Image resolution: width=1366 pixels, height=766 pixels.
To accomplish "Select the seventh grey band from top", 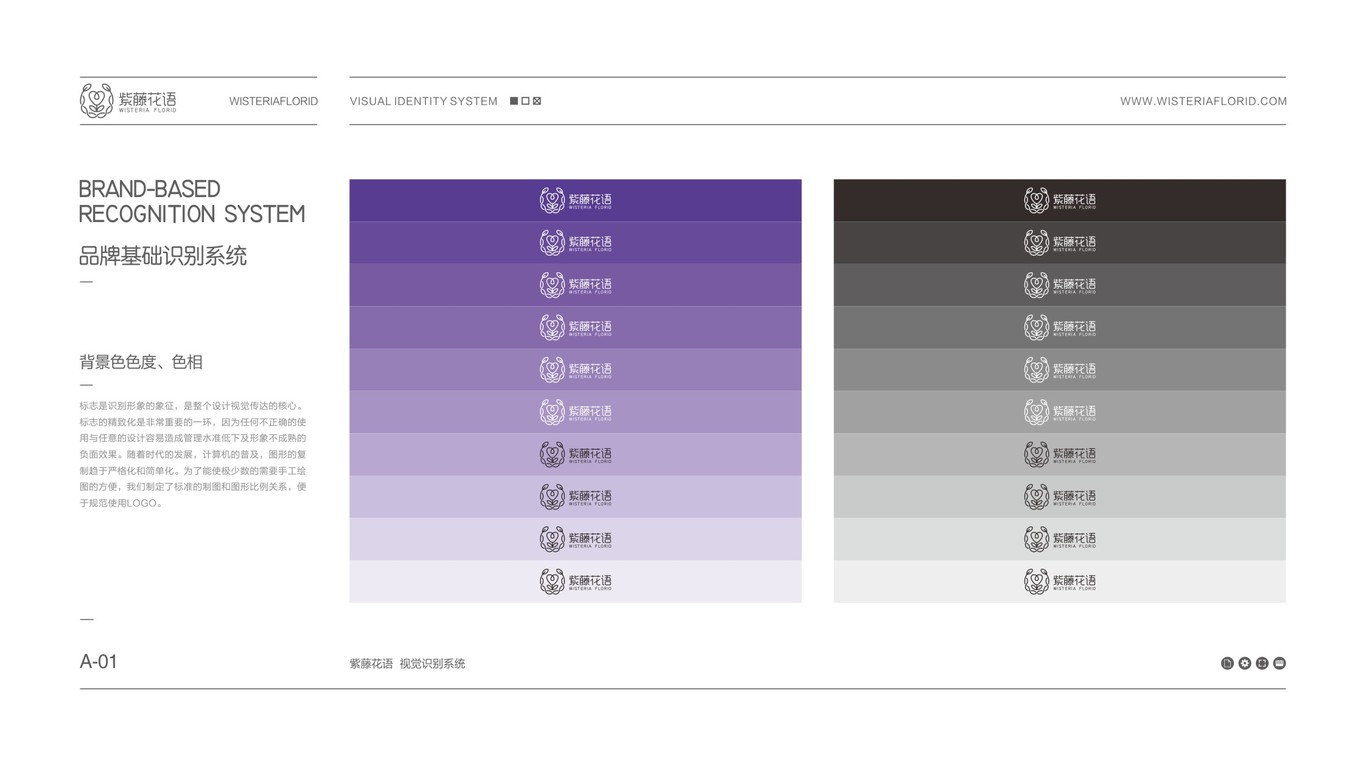I will point(1060,454).
